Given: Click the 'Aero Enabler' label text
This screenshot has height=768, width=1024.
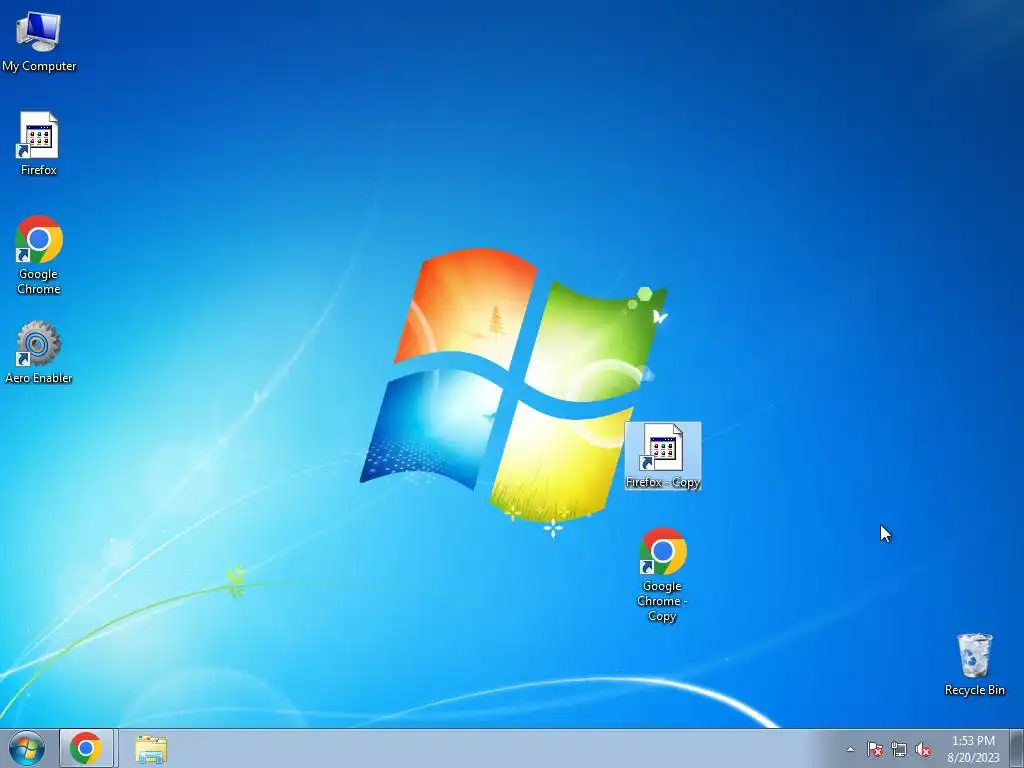Looking at the screenshot, I should [39, 377].
